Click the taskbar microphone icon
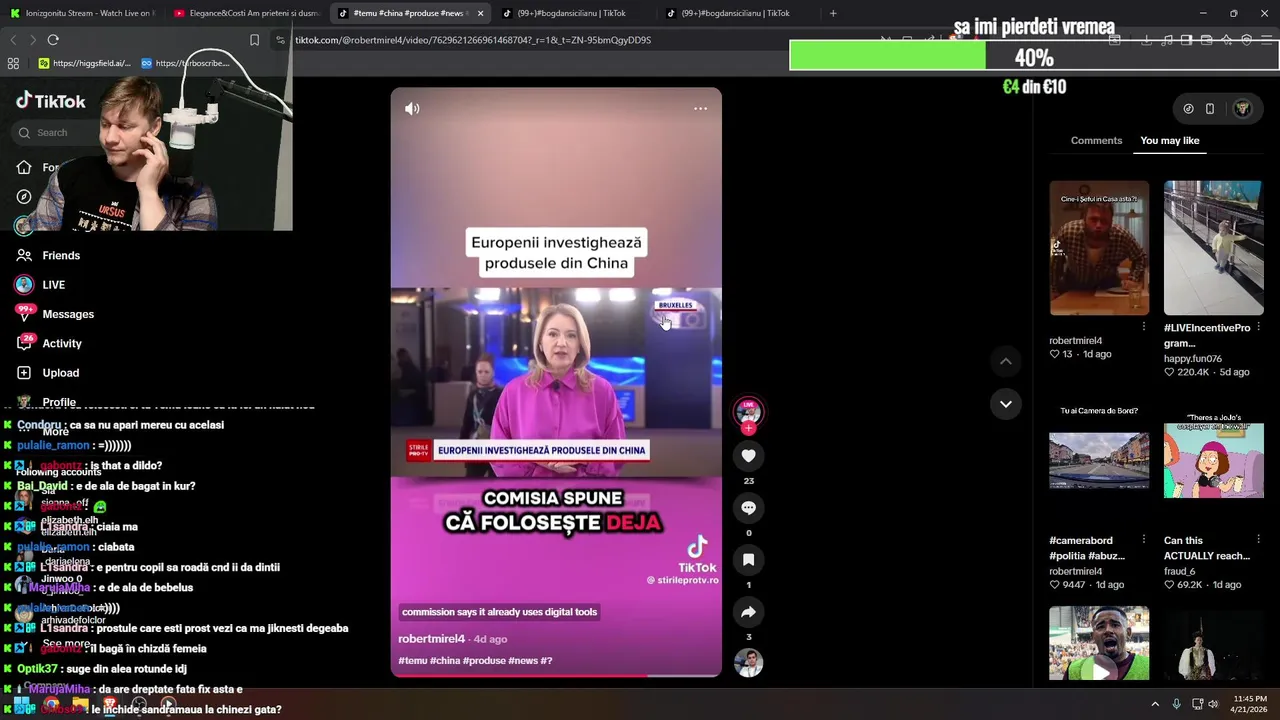Screen dimensions: 1280x720 (1176, 704)
